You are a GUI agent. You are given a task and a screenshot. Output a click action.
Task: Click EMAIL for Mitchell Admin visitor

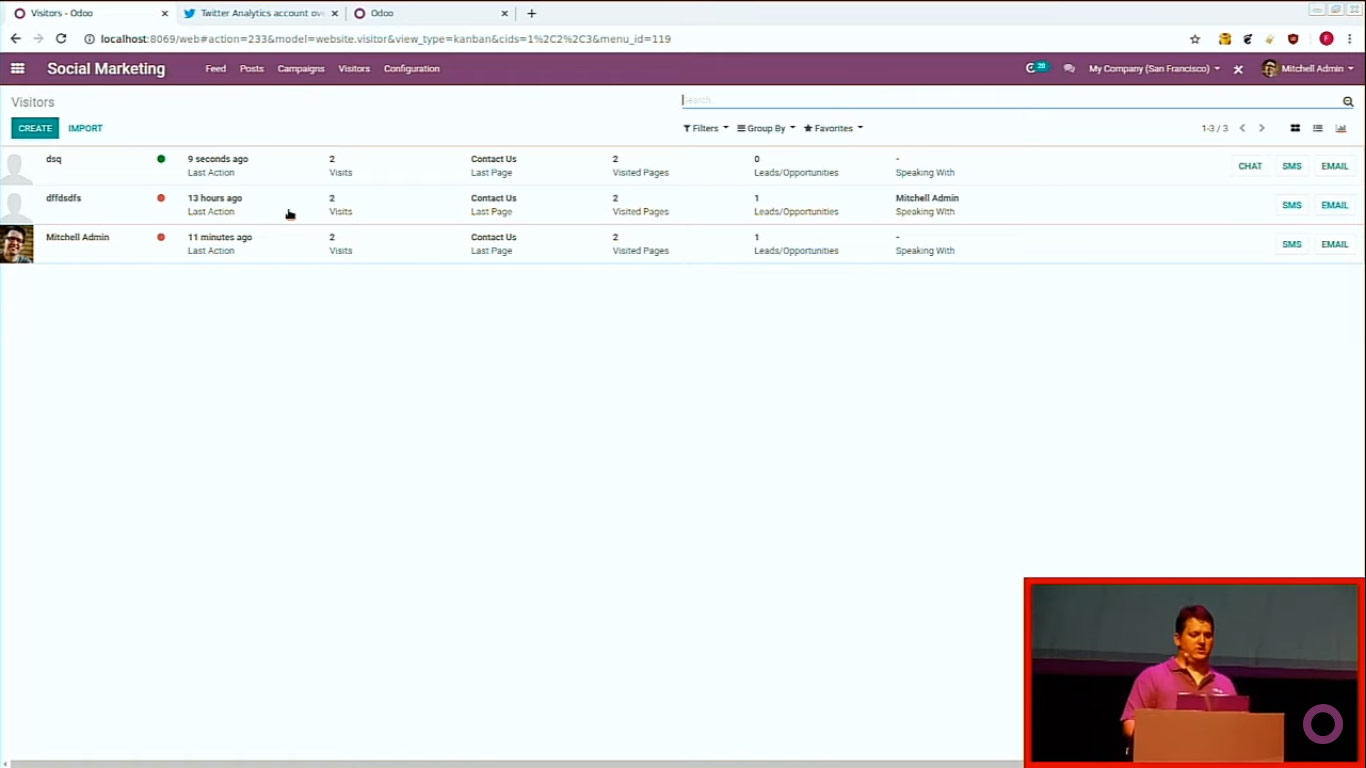(x=1335, y=244)
